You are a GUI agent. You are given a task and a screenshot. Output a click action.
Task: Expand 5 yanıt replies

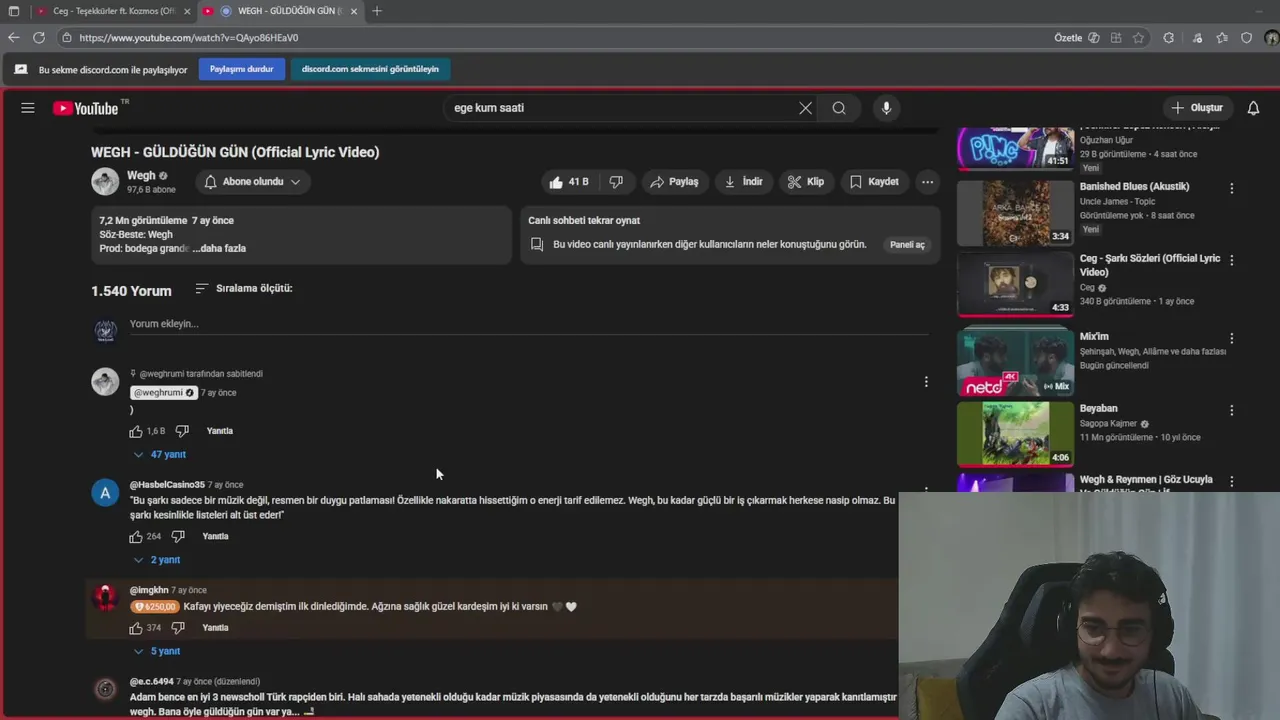(x=157, y=651)
